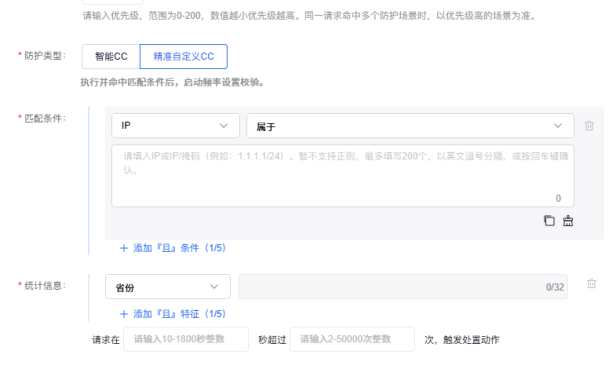Click the clear broom icon below textarea
The image size is (616, 380).
point(568,221)
